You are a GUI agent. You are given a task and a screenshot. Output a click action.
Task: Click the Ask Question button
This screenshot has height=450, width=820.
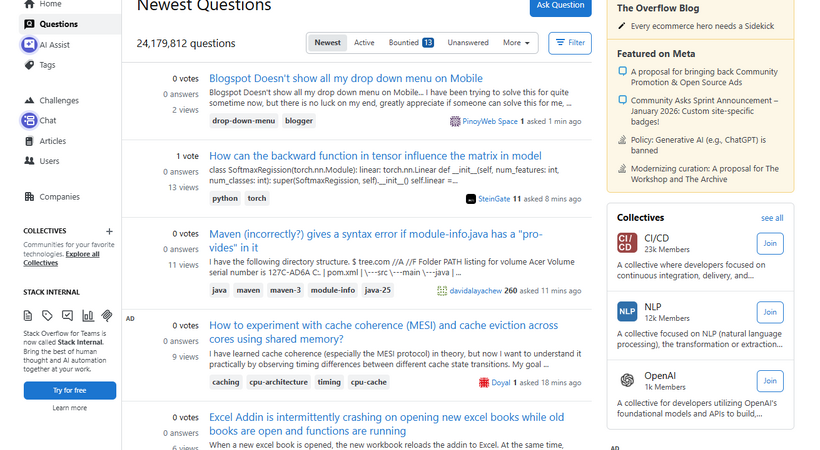click(x=560, y=6)
